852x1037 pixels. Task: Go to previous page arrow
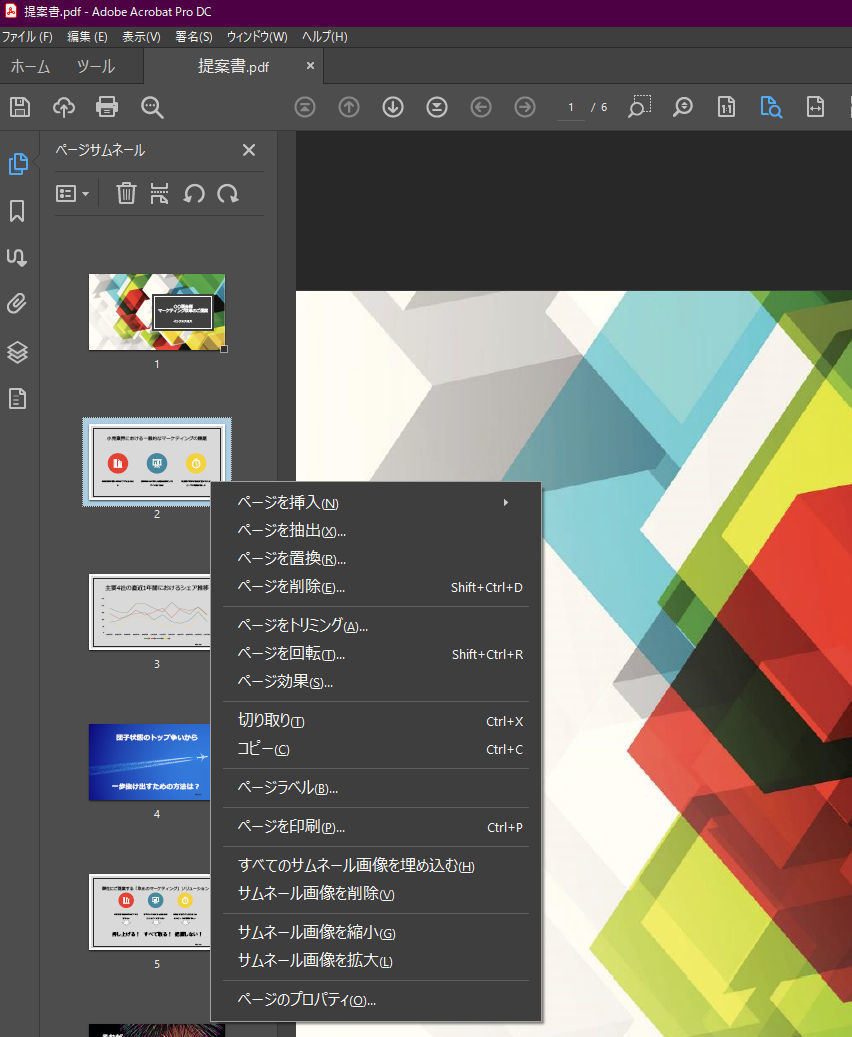(349, 107)
